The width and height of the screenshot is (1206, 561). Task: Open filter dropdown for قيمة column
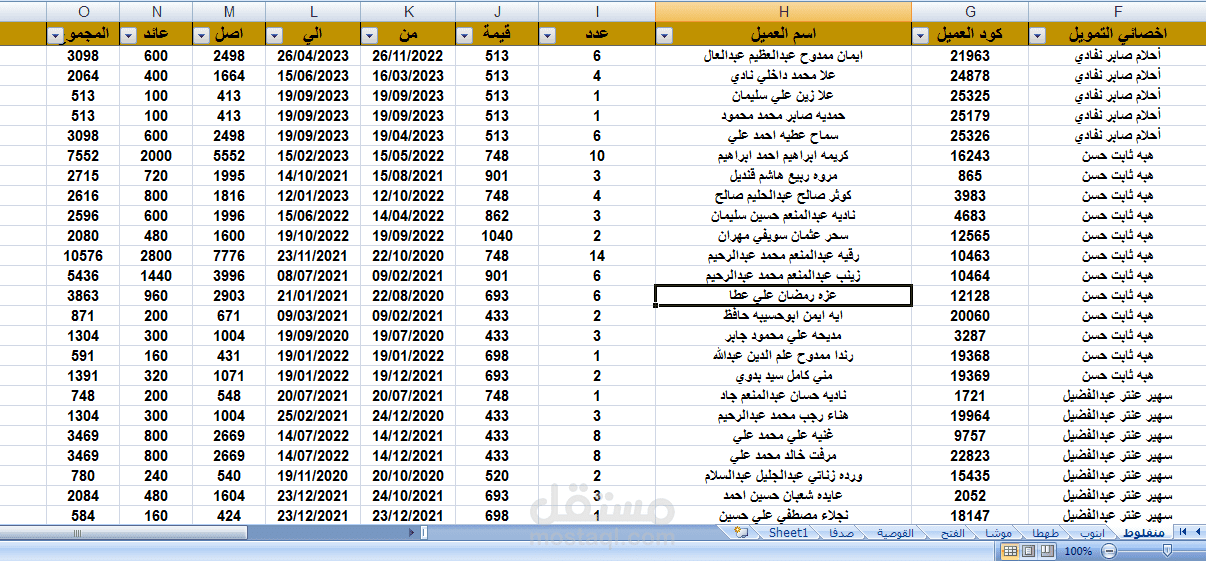(x=464, y=35)
